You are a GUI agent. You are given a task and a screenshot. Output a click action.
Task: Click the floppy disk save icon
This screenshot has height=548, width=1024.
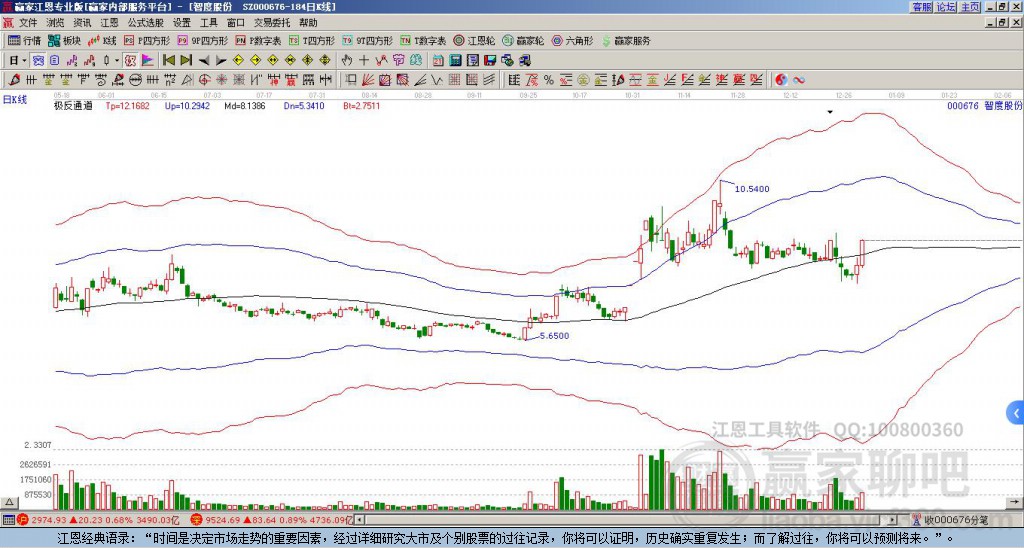pos(490,61)
